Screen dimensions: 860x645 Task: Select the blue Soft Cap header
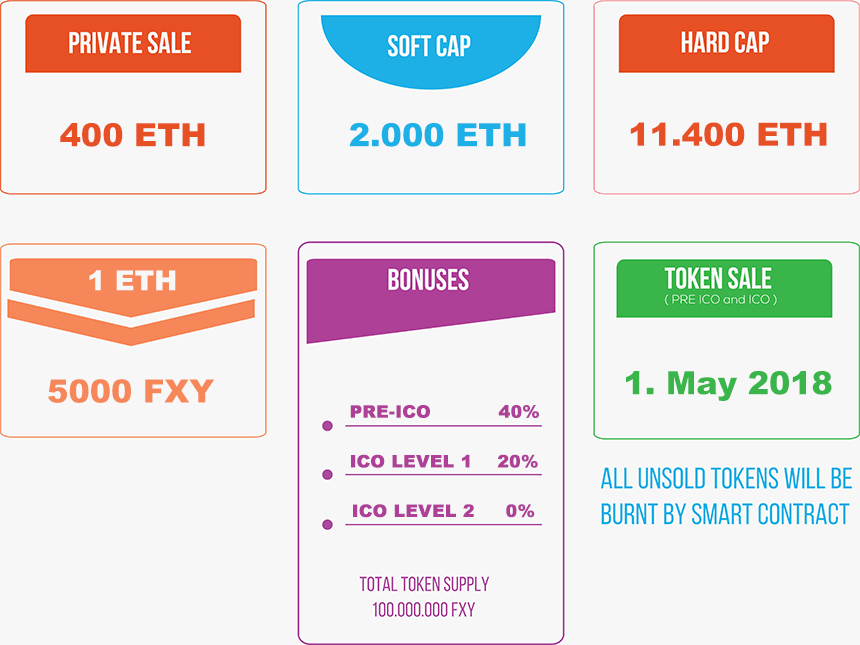pyautogui.click(x=430, y=46)
